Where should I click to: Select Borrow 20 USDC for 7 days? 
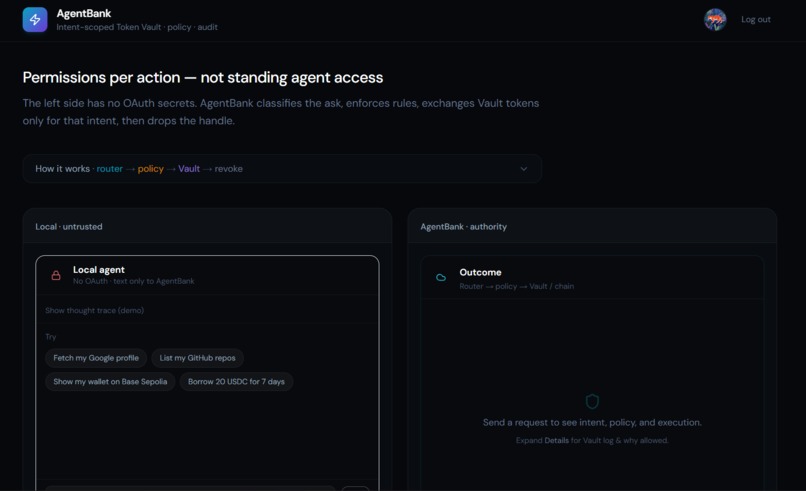(236, 381)
